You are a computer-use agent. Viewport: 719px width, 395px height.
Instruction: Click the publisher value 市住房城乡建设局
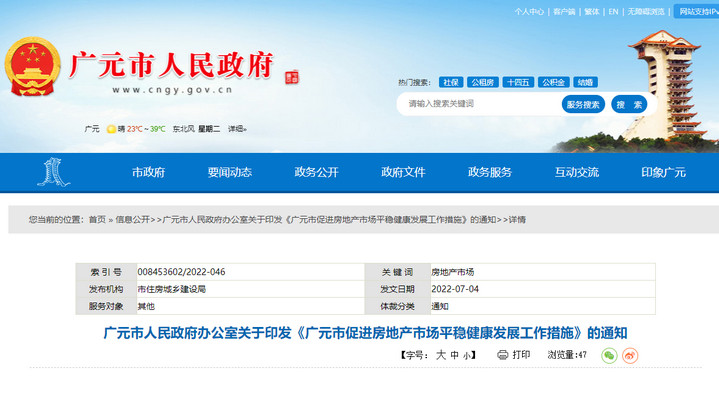coord(172,289)
